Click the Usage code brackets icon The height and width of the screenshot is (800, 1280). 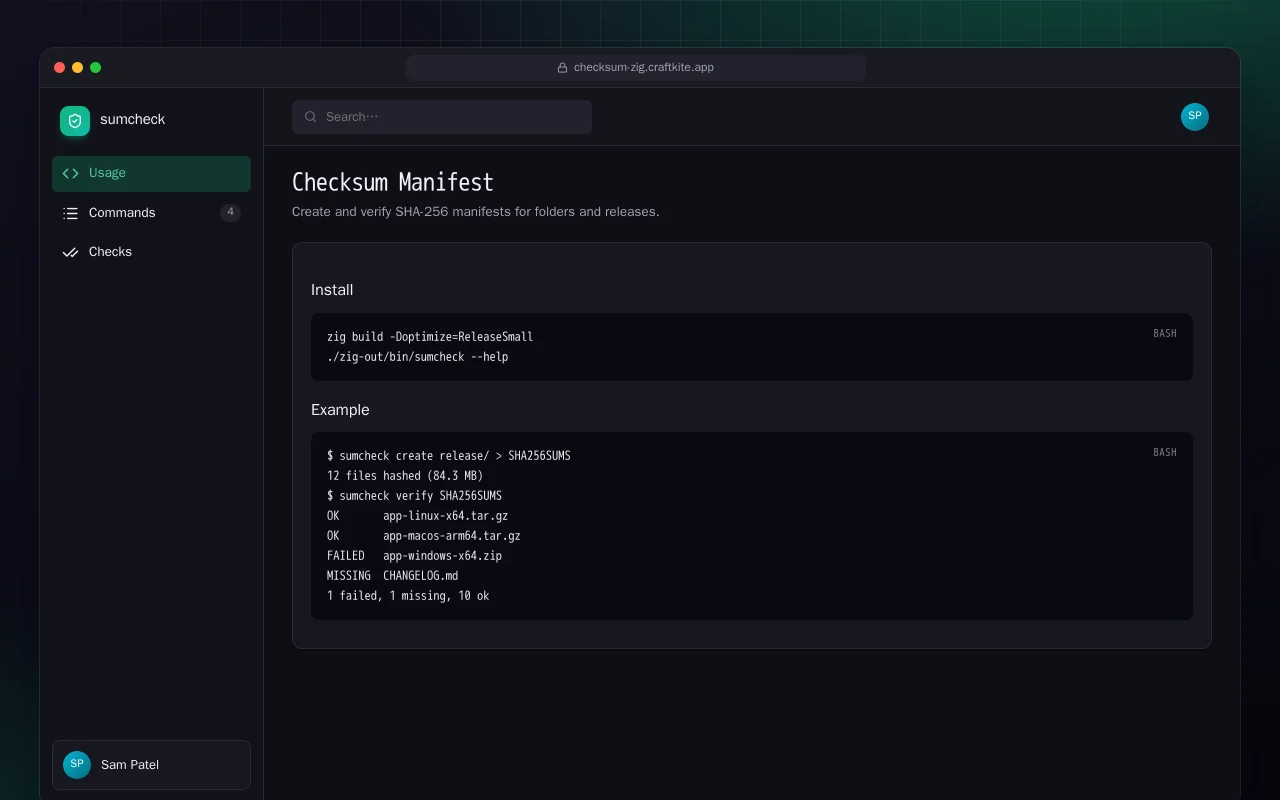tap(70, 173)
